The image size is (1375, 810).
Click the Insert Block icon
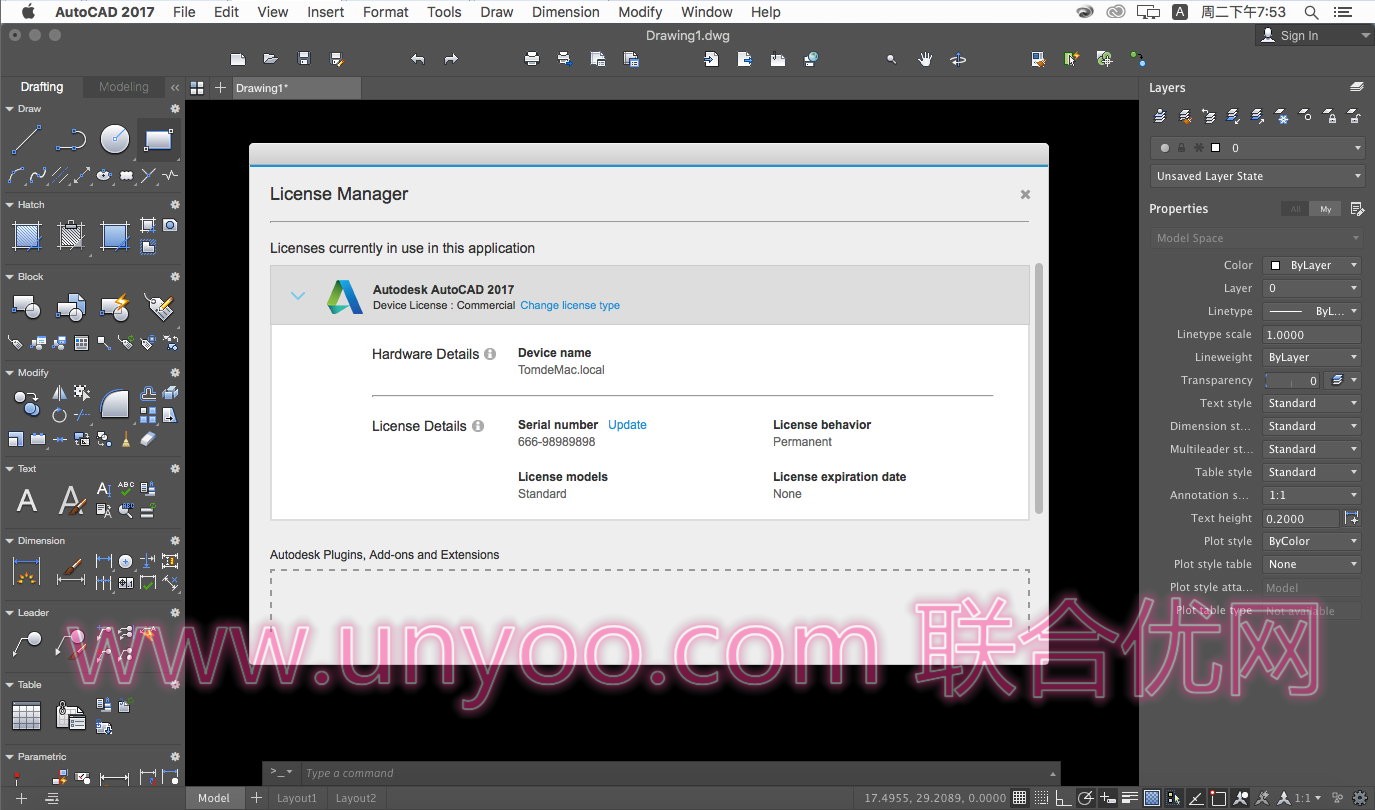(x=27, y=307)
